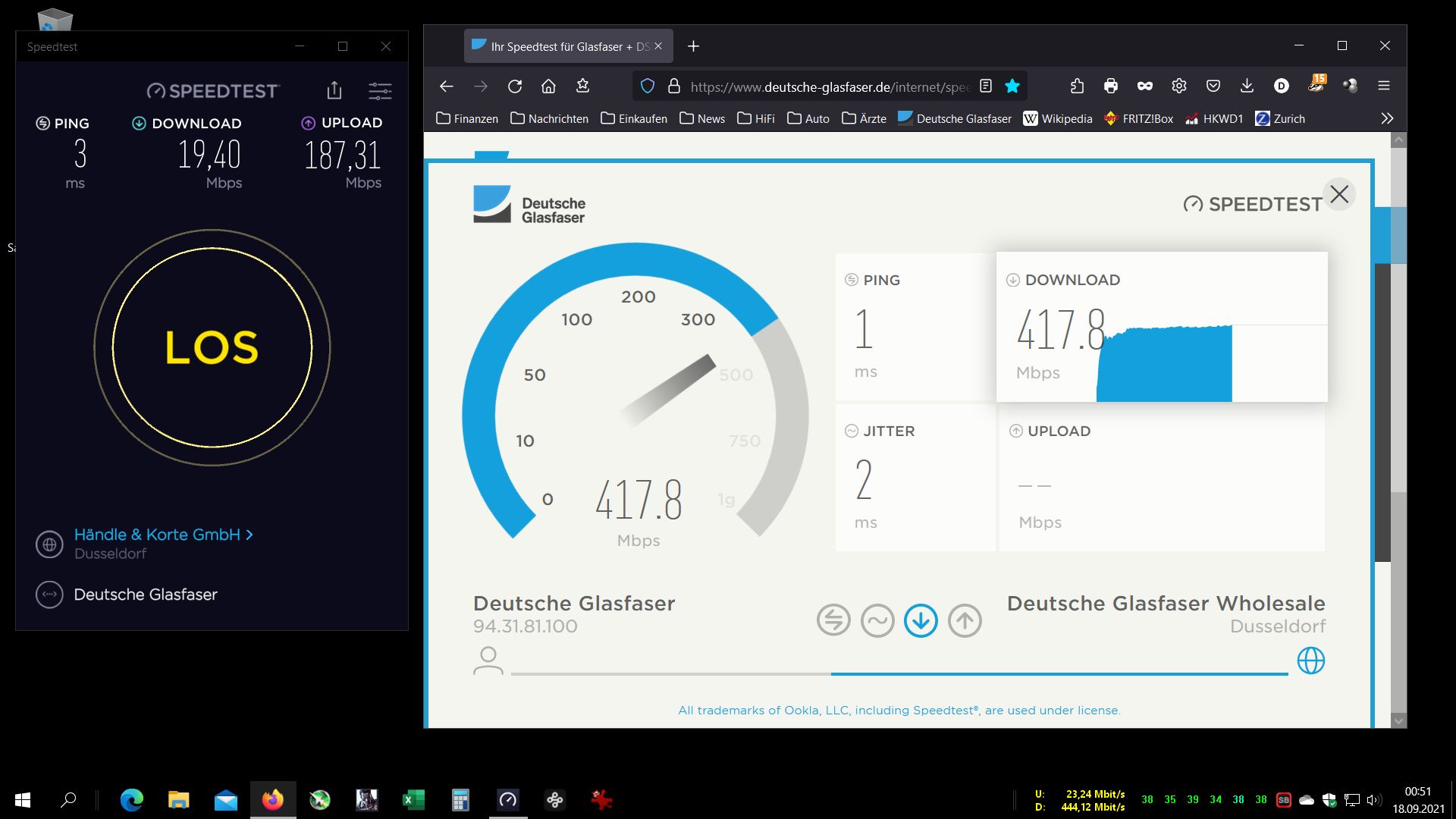1456x819 pixels.
Task: Open the clock showing 00:51
Action: (x=1418, y=800)
